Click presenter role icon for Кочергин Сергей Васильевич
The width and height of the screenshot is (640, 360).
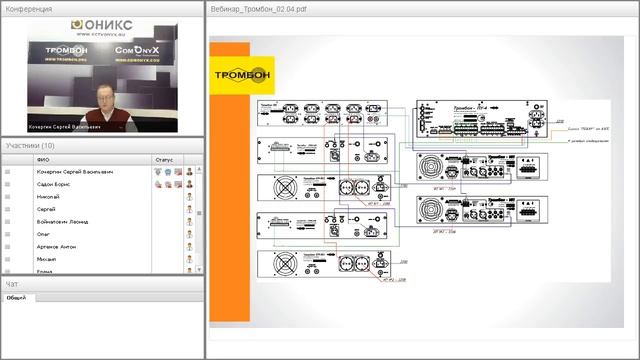click(189, 172)
